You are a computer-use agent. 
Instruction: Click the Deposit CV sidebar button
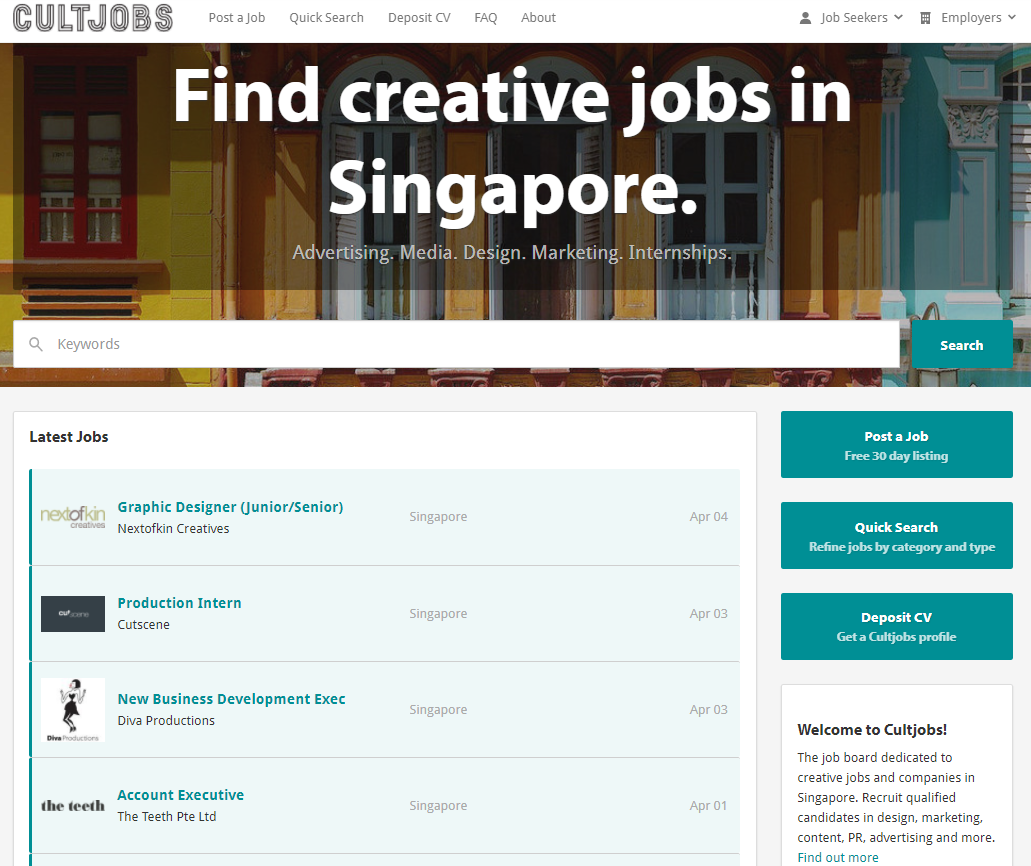[x=896, y=626]
